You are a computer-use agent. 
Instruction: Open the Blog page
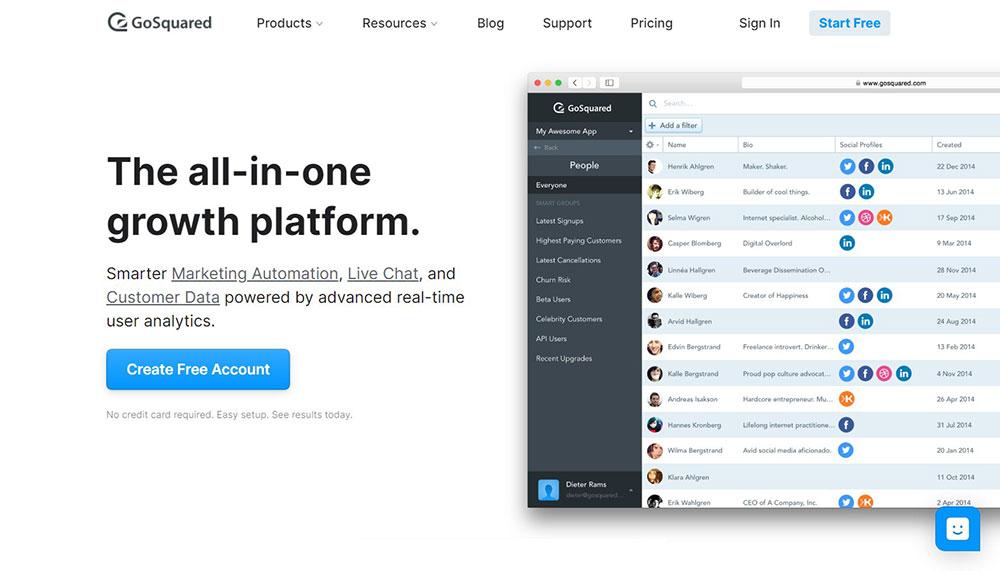[490, 23]
